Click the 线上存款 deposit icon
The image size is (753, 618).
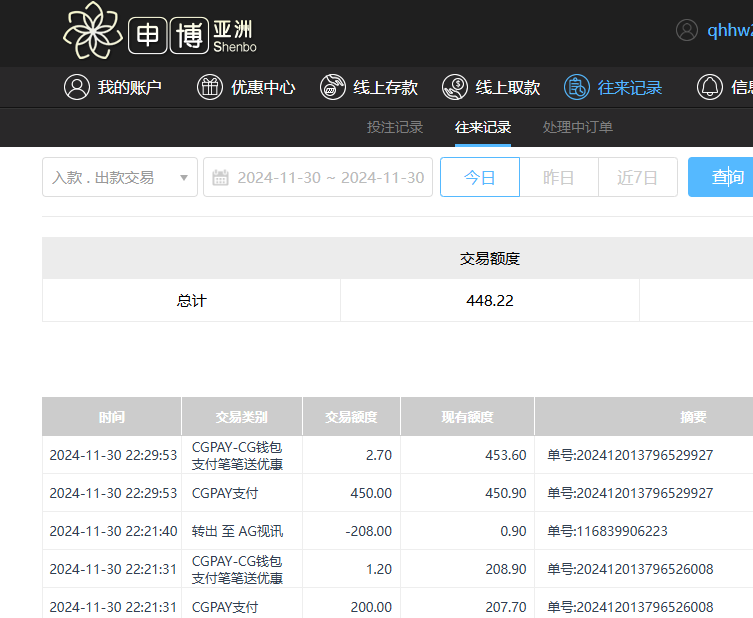[333, 87]
